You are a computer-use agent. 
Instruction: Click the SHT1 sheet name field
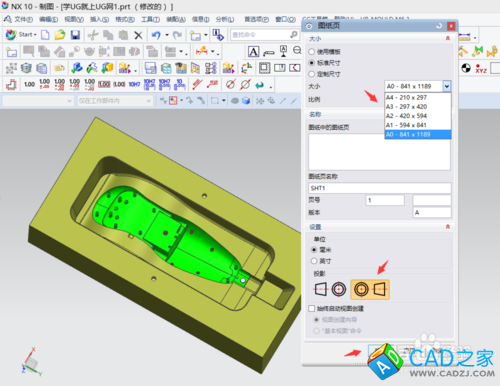click(x=380, y=188)
